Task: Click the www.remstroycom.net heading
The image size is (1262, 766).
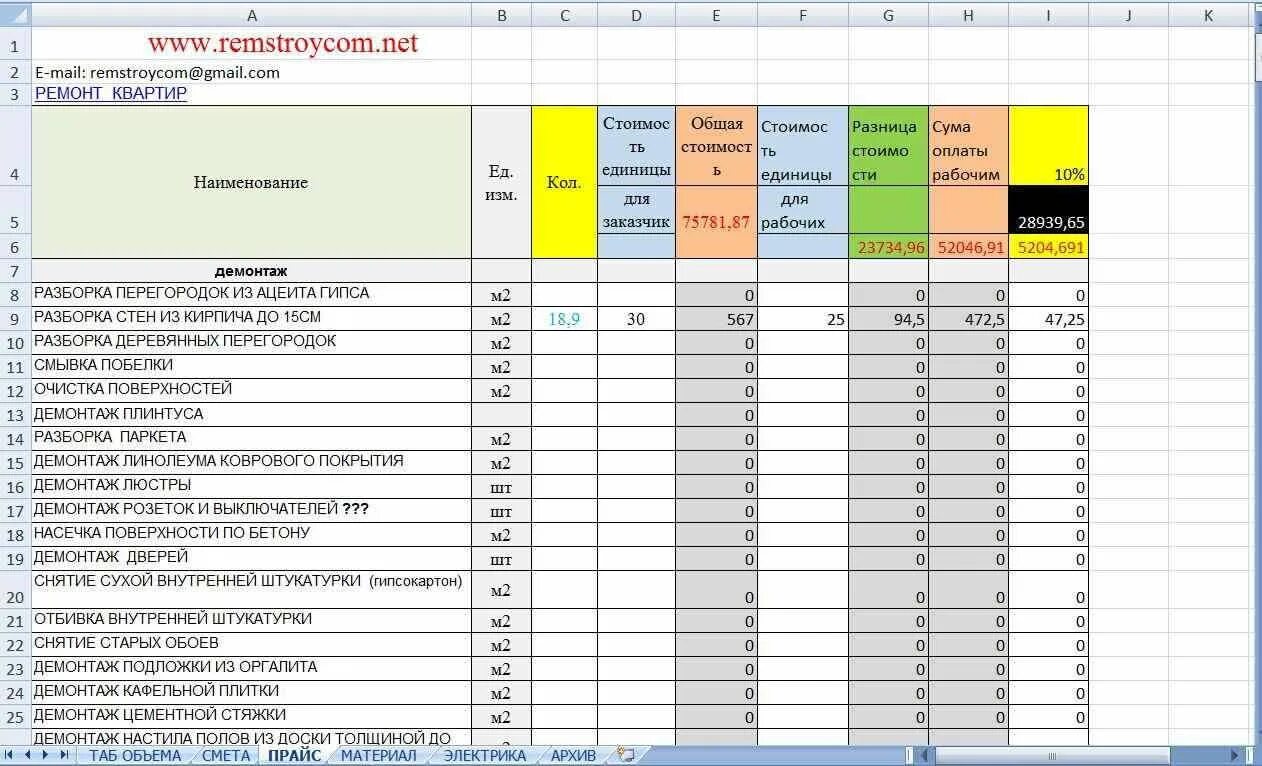Action: [x=283, y=43]
